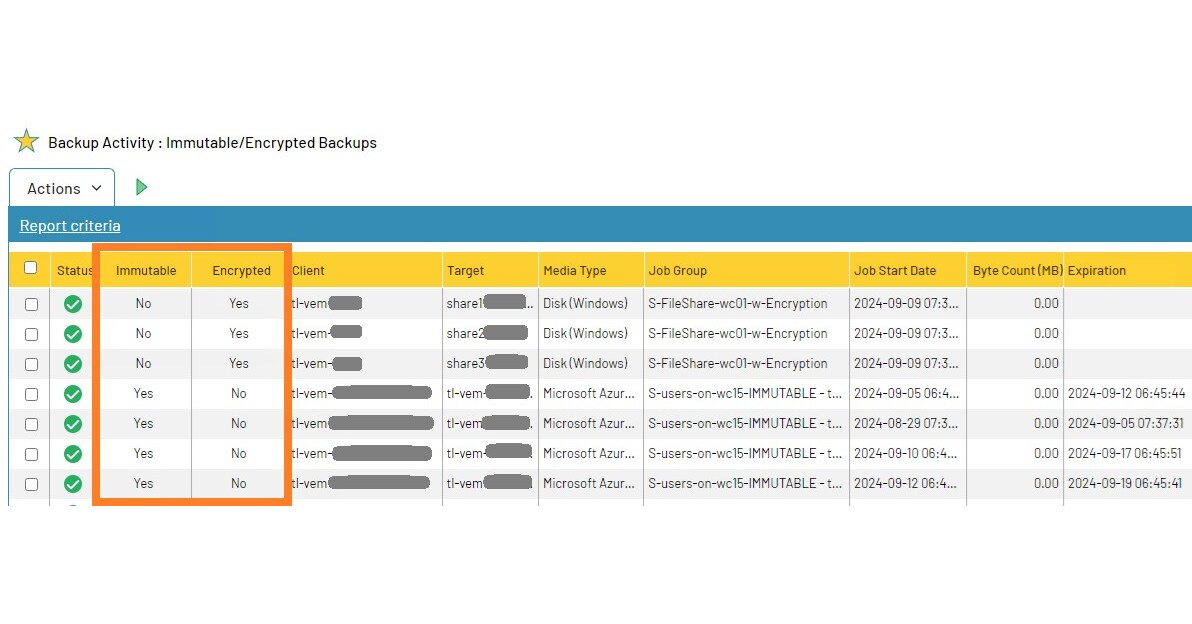Open the Actions dropdown menu

click(x=61, y=188)
